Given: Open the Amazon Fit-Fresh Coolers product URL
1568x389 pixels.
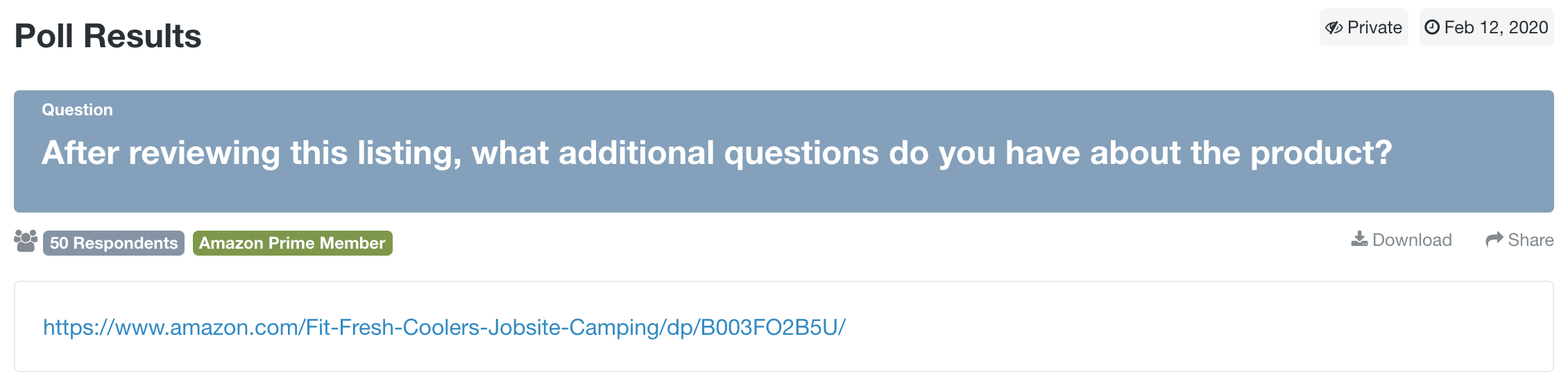Looking at the screenshot, I should point(444,327).
